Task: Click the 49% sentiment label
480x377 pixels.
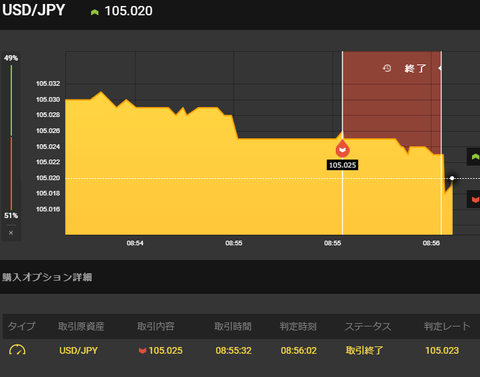Action: tap(11, 58)
